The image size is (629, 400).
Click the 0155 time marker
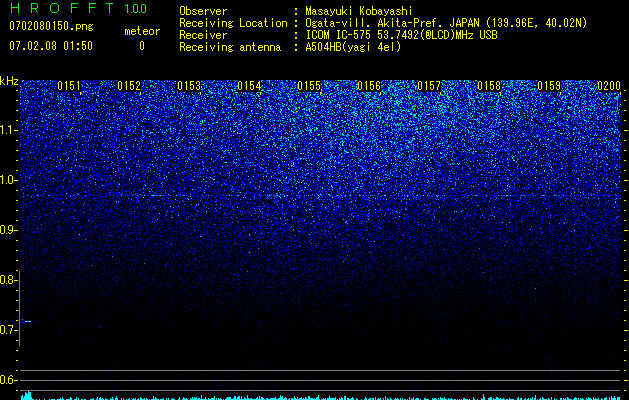(x=309, y=86)
